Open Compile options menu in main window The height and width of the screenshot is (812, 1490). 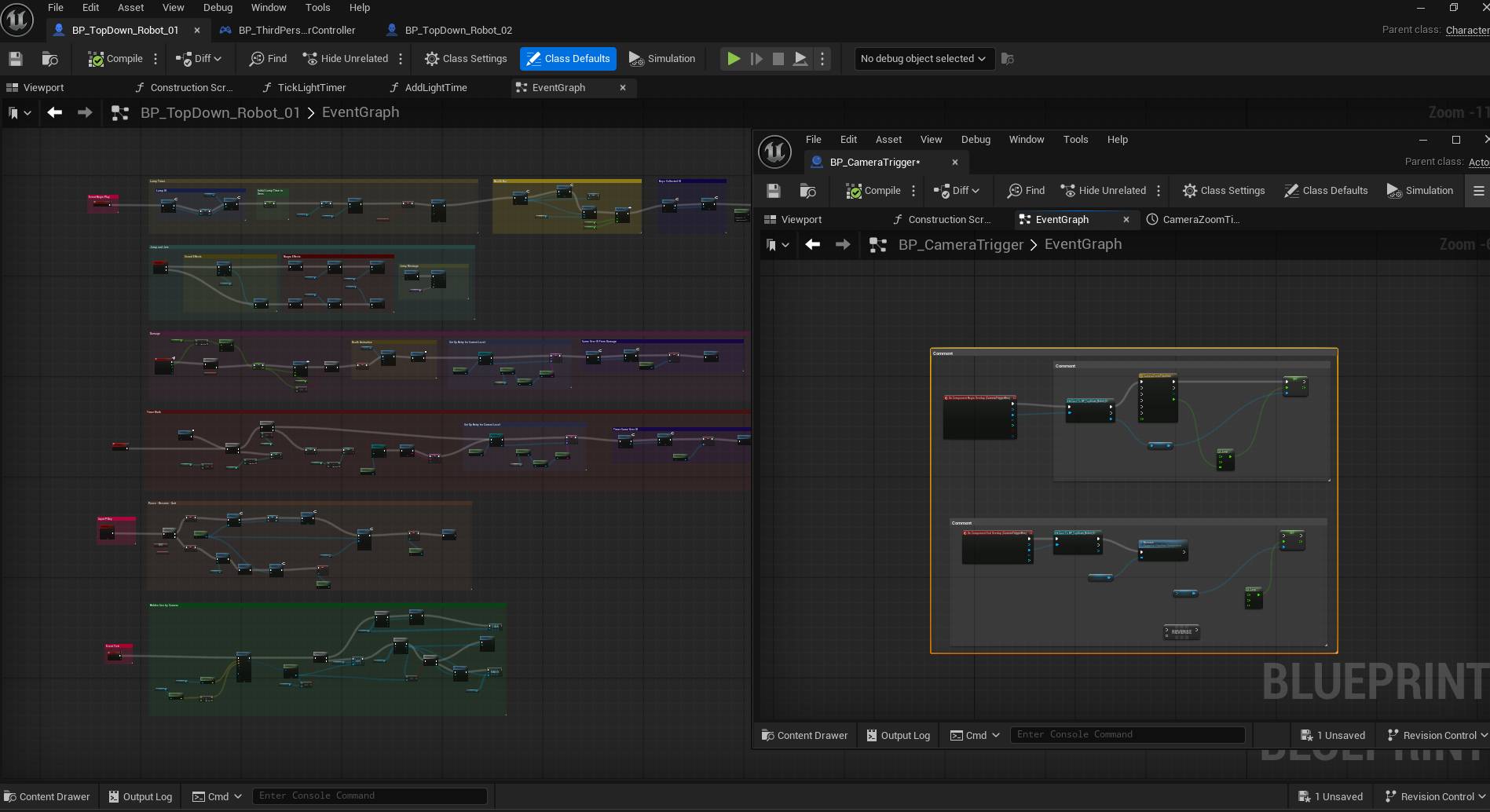point(156,59)
